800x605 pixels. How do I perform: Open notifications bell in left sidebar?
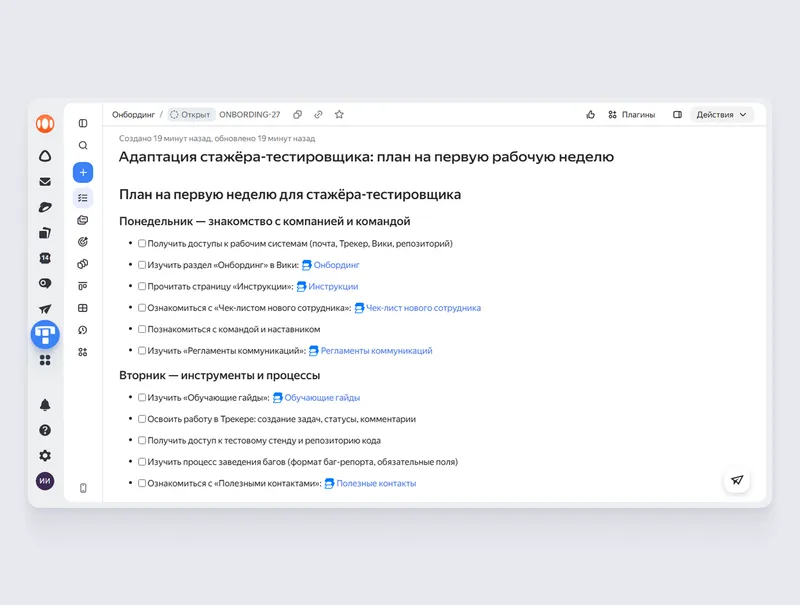click(x=45, y=405)
